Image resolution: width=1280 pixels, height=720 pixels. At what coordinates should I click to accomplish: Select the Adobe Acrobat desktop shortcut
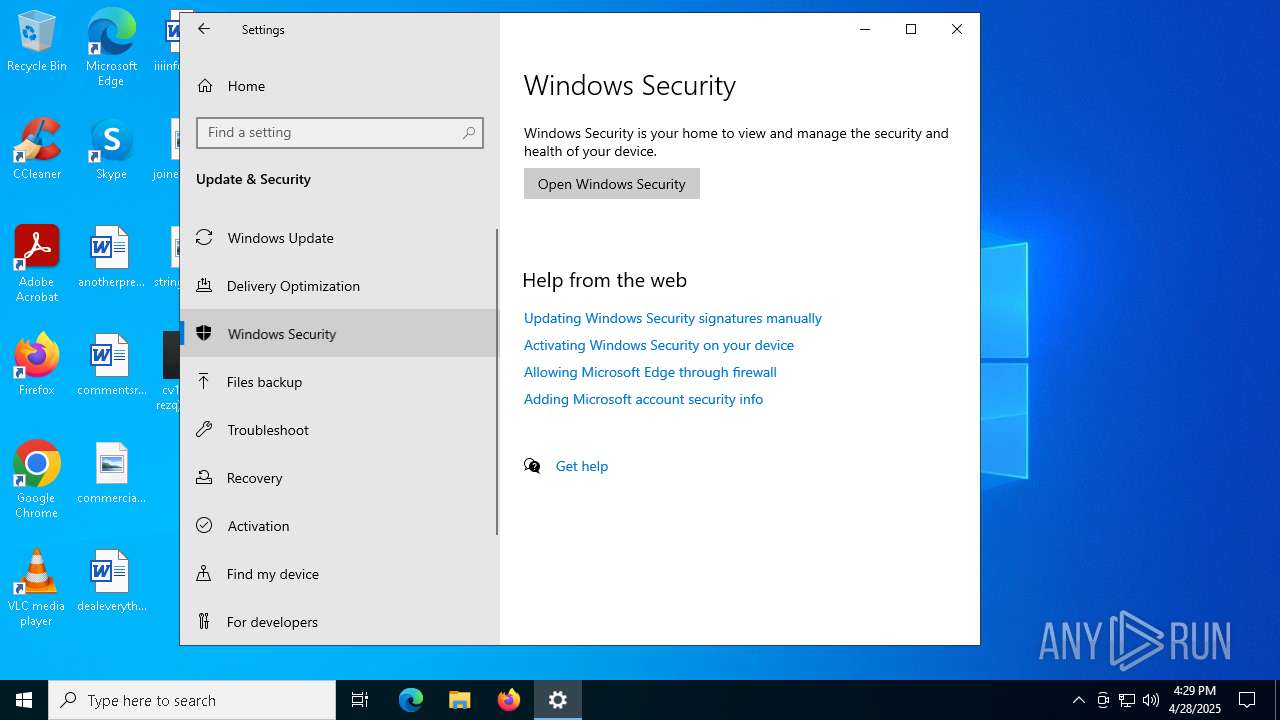pos(37,264)
